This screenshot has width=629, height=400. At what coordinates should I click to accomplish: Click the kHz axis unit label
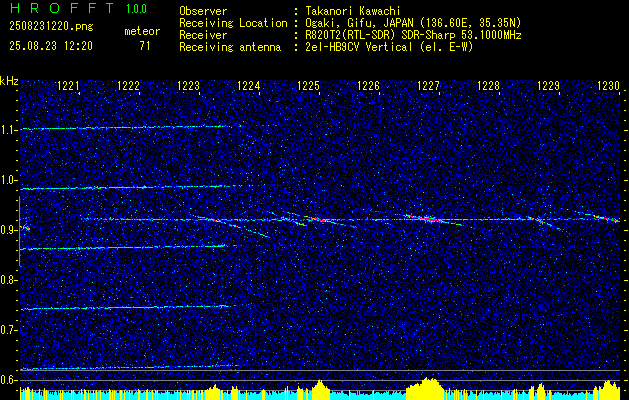[9, 81]
